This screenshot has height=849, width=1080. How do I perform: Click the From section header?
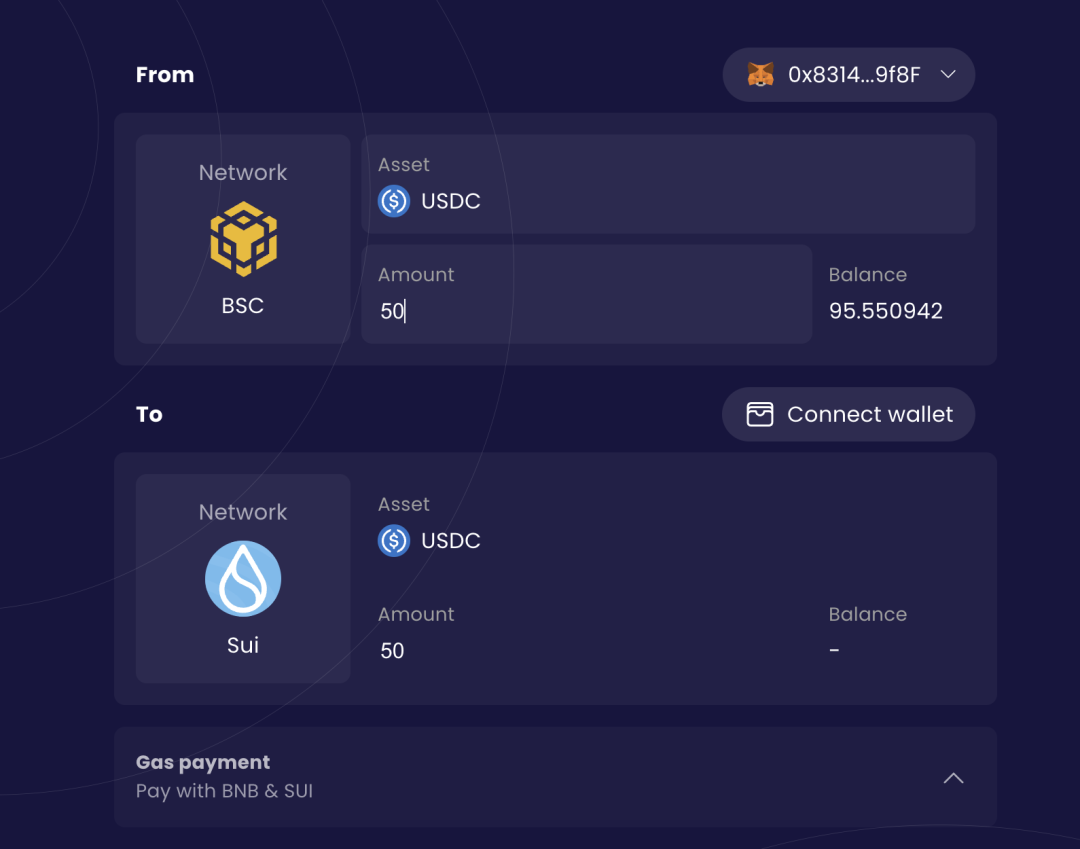pyautogui.click(x=164, y=74)
